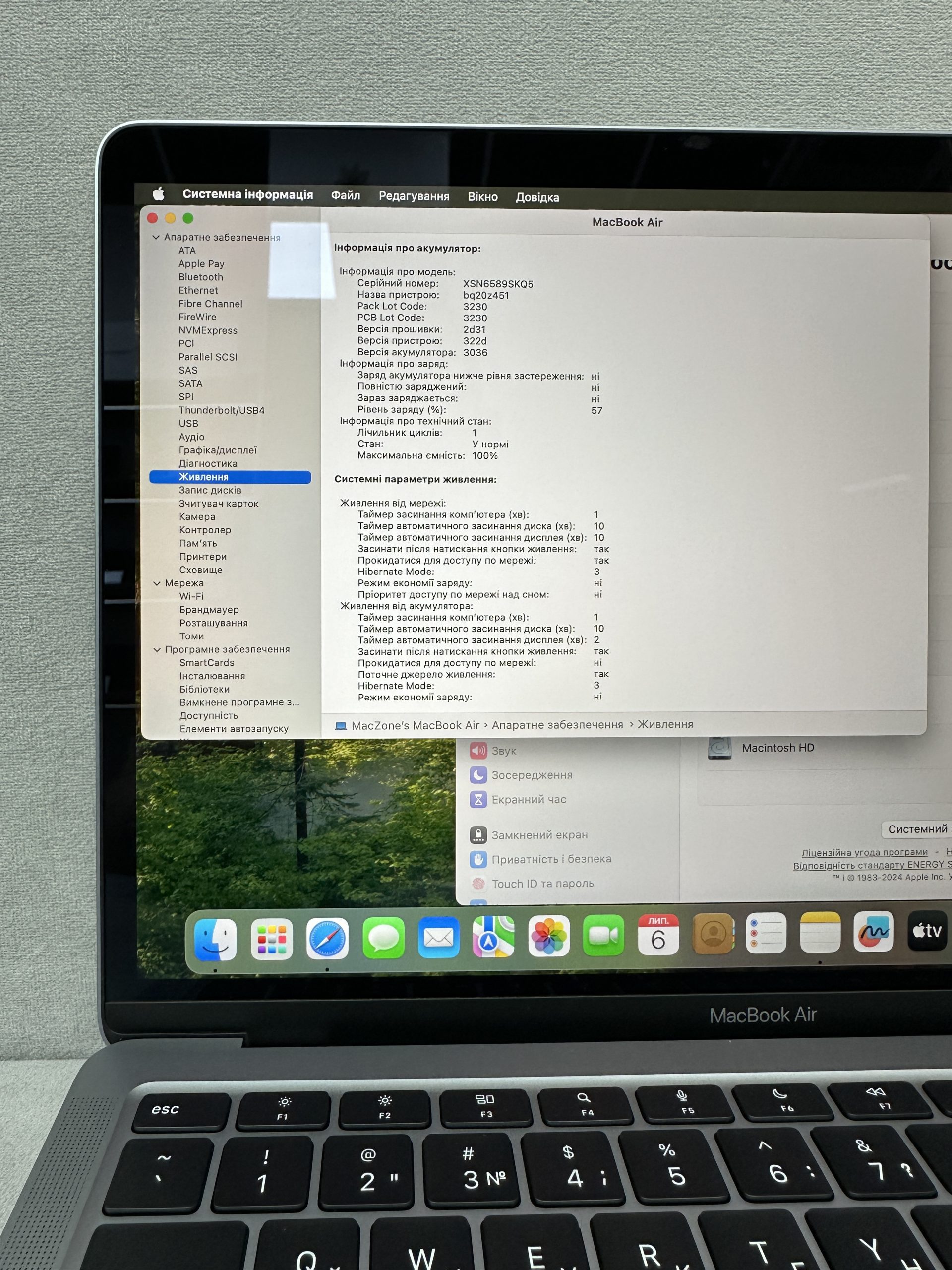
Task: Open Apple TV app in the Dock
Action: tap(927, 930)
